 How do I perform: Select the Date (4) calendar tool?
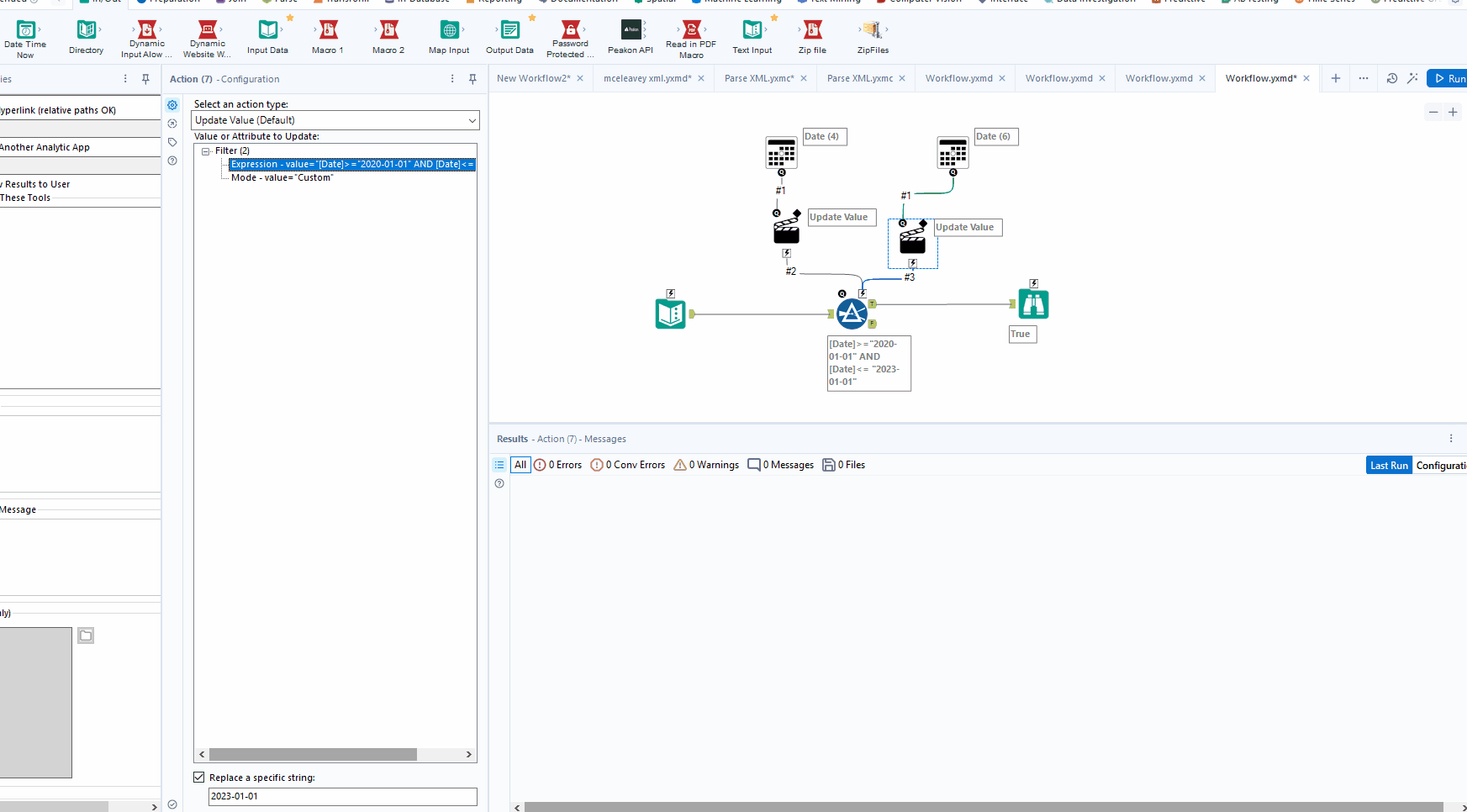click(x=781, y=153)
